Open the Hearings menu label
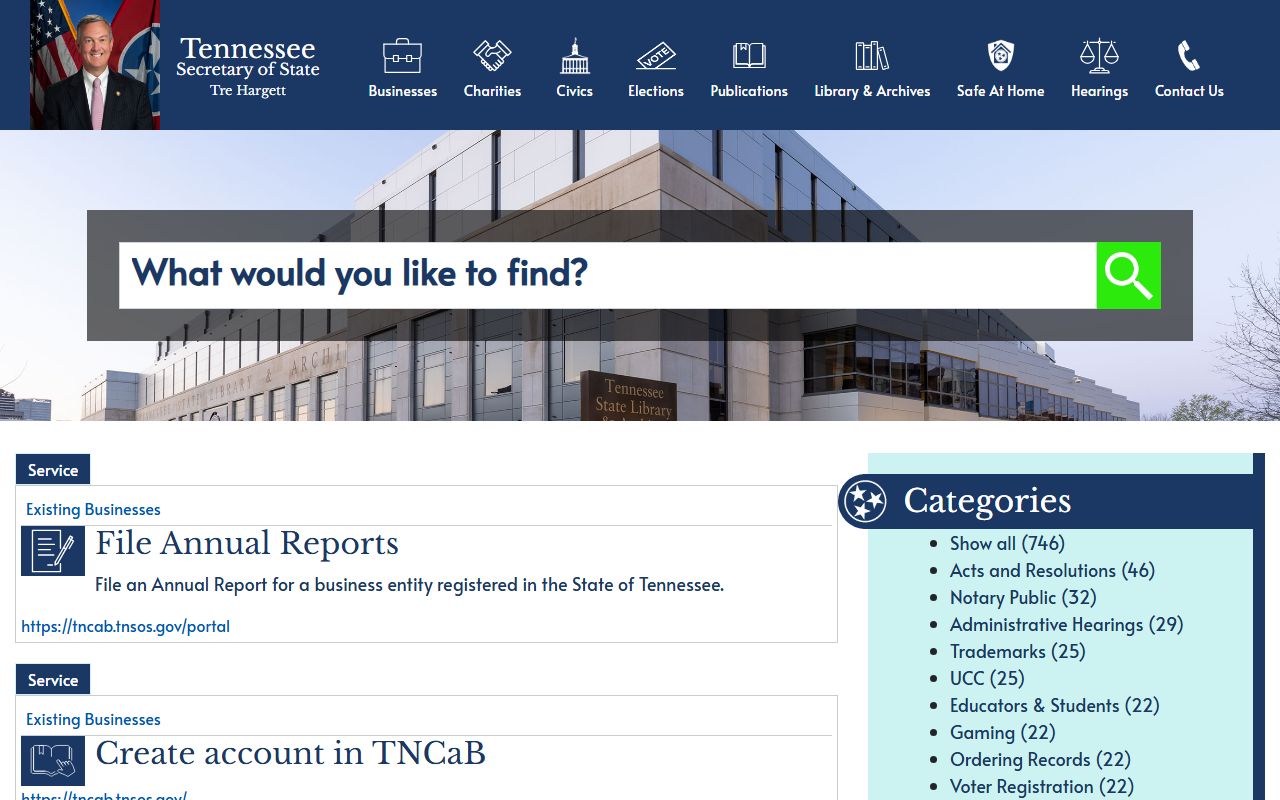This screenshot has height=800, width=1280. 1099,91
